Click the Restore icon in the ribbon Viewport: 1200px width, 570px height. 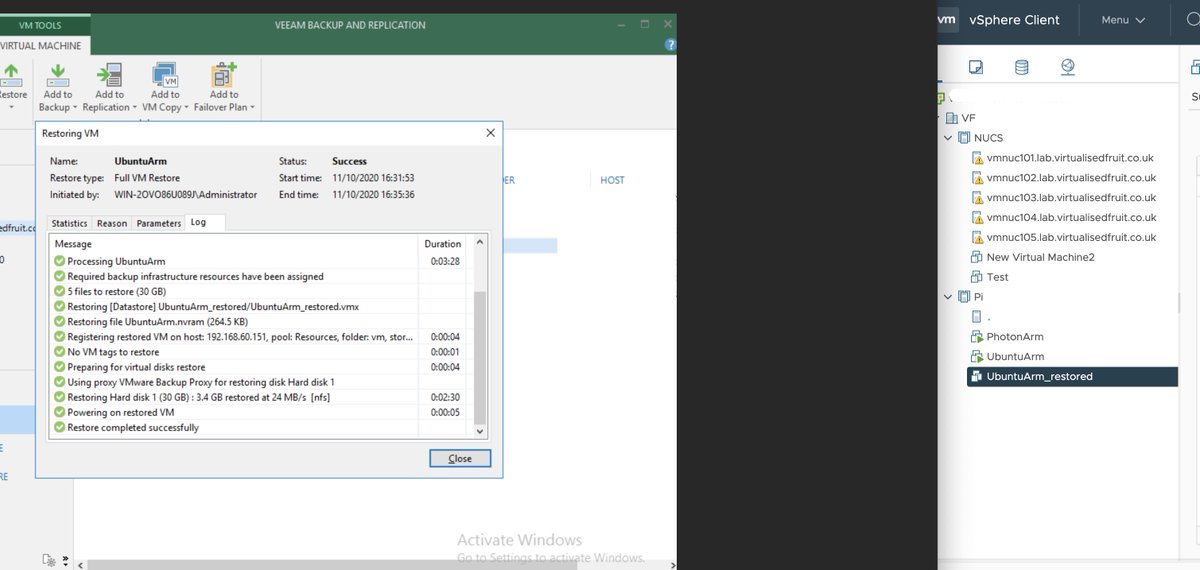pyautogui.click(x=11, y=74)
